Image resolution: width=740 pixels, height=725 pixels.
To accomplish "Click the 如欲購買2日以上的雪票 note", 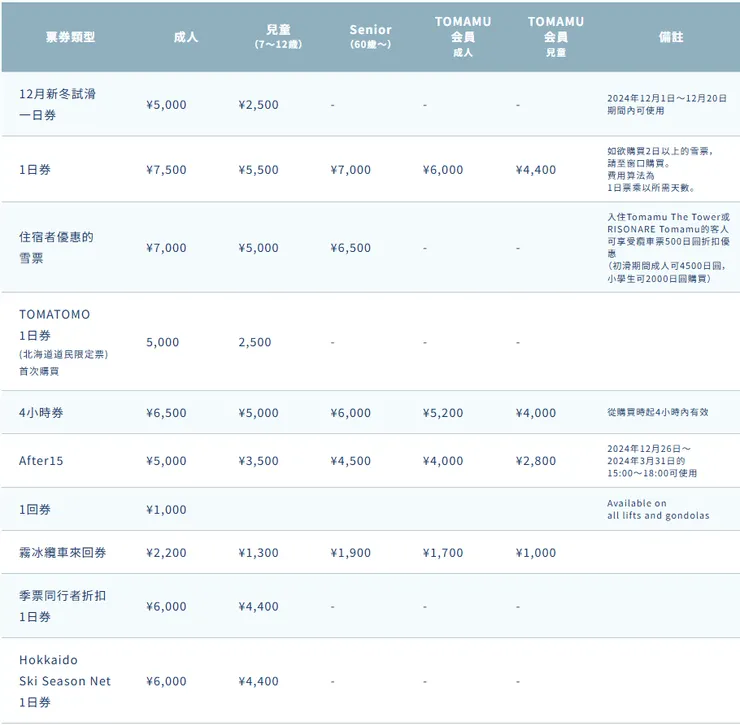I will coord(660,169).
